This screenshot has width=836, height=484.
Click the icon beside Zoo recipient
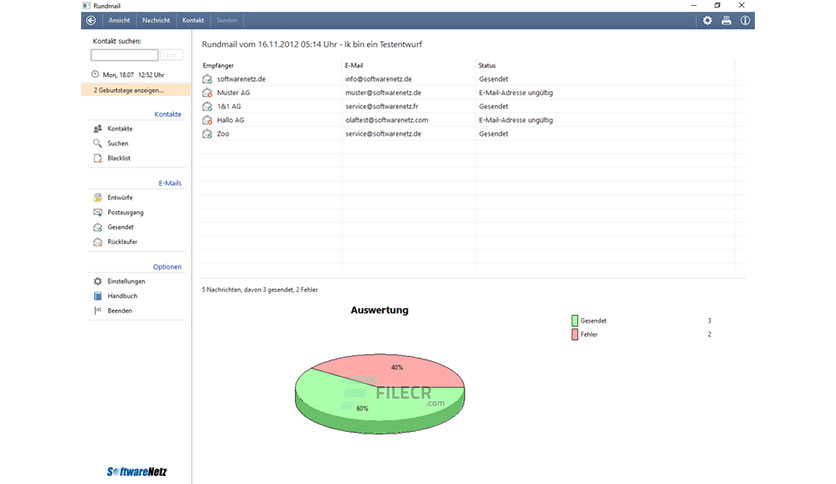coord(207,134)
